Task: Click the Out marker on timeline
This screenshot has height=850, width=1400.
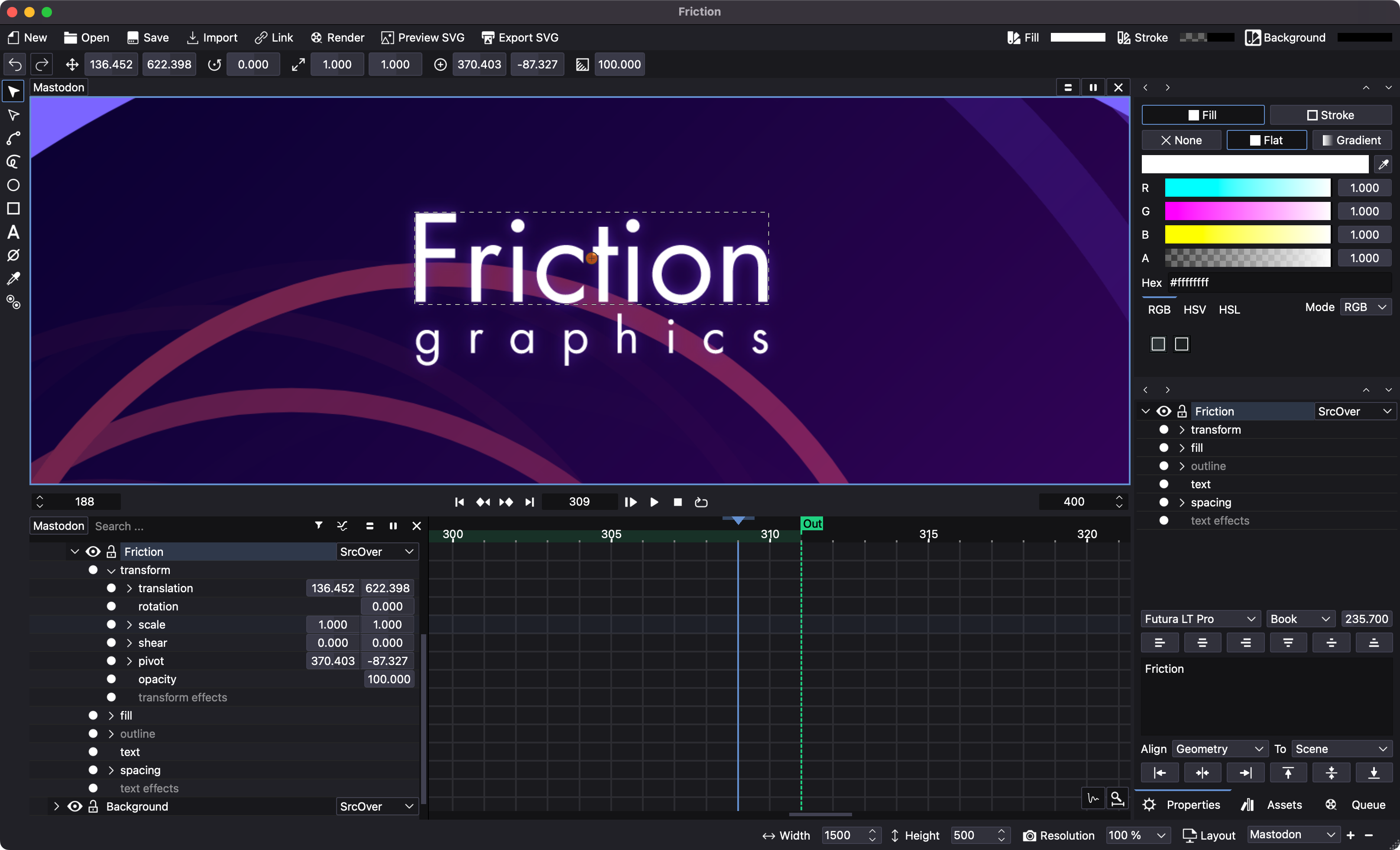Action: tap(811, 523)
